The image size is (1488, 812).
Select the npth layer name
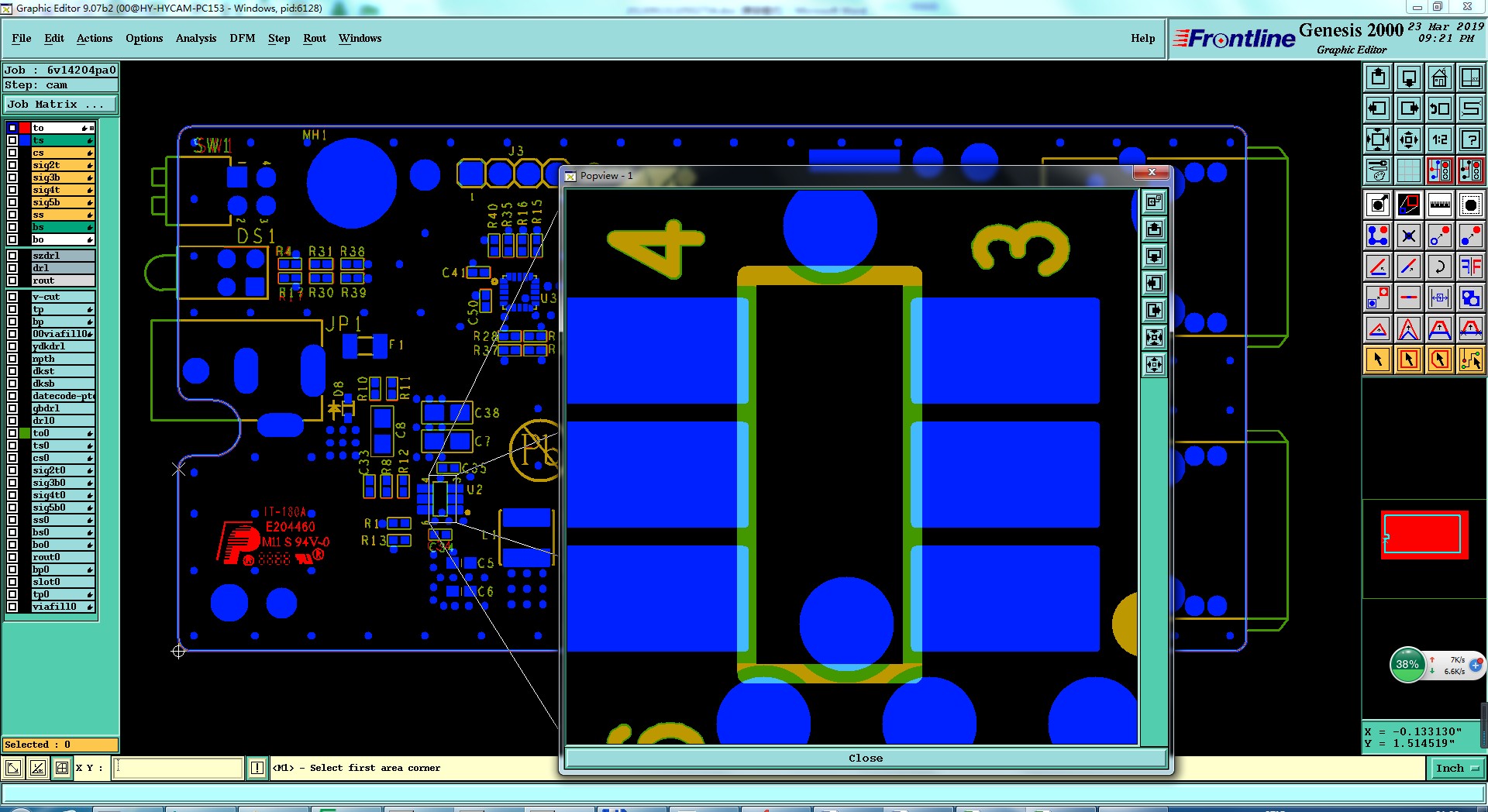(x=63, y=359)
